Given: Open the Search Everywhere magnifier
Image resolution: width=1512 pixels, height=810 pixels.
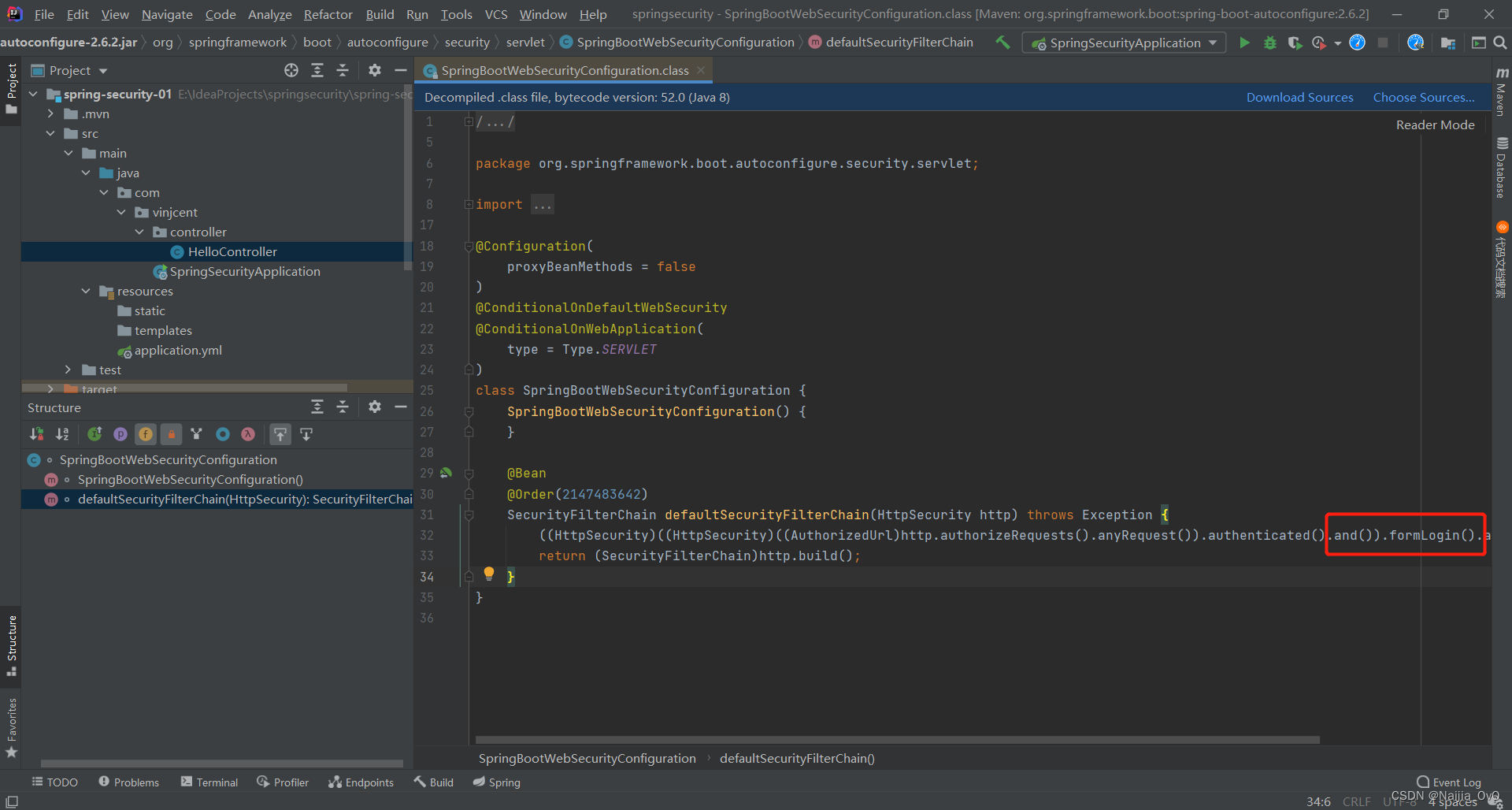Looking at the screenshot, I should (x=1501, y=43).
